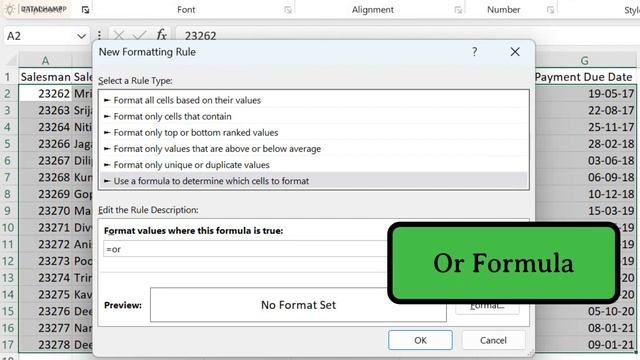Click the formula input field containing =or
640x360 pixels.
pos(246,249)
